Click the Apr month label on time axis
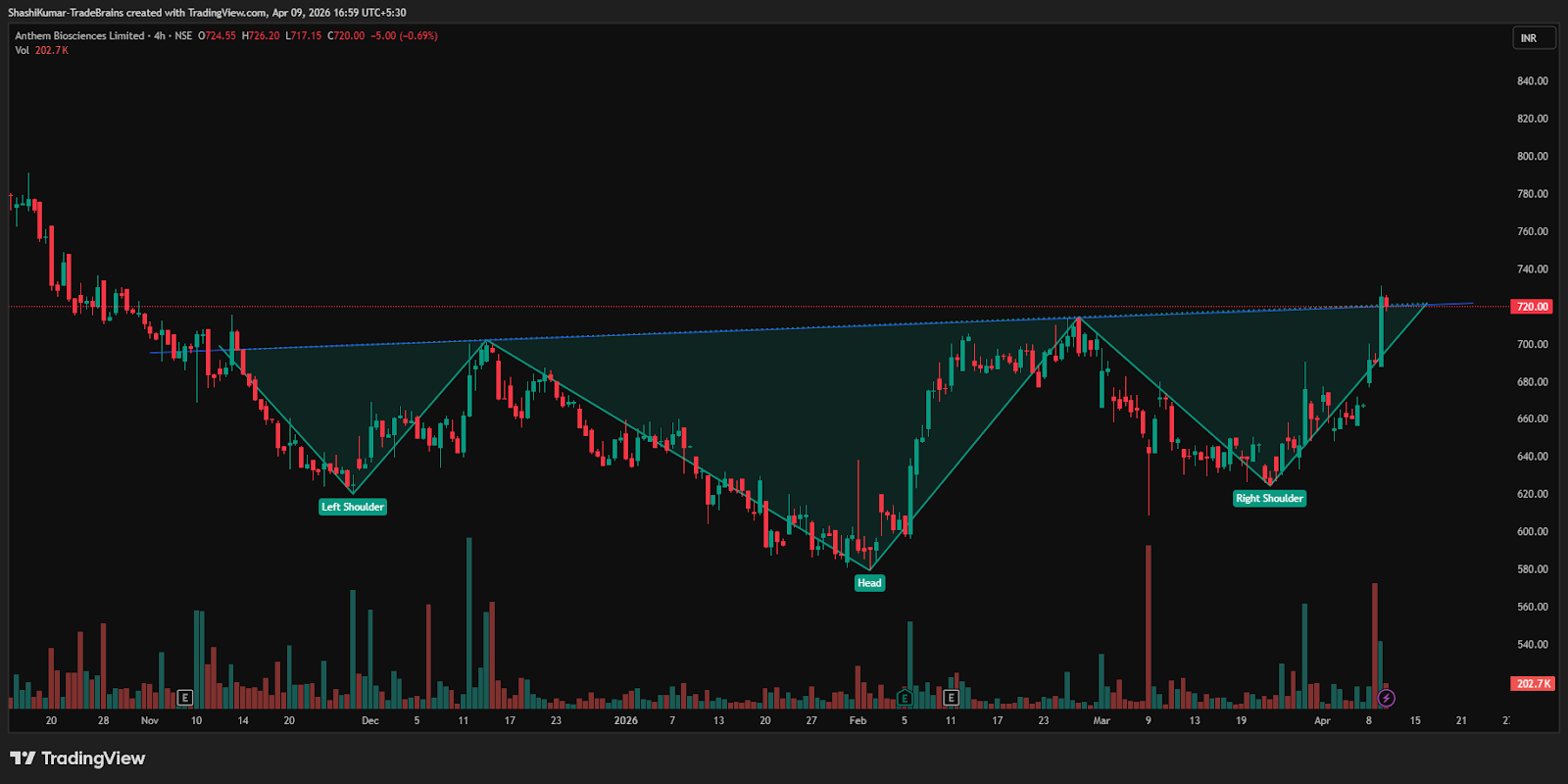 pos(1322,720)
